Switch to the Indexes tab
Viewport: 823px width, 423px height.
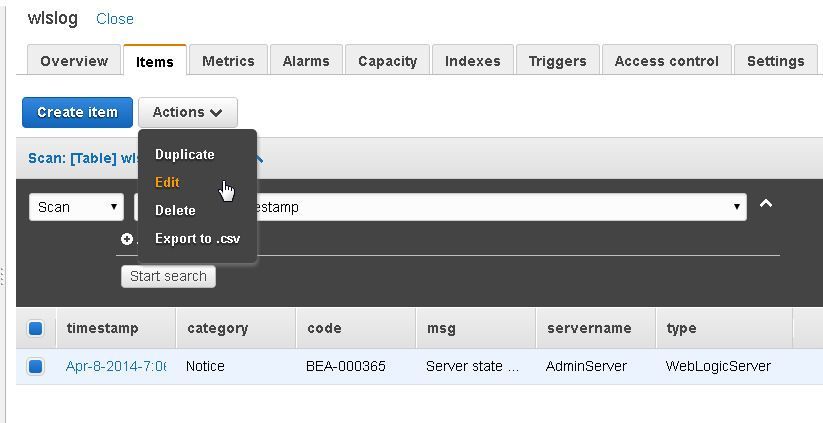[x=472, y=61]
